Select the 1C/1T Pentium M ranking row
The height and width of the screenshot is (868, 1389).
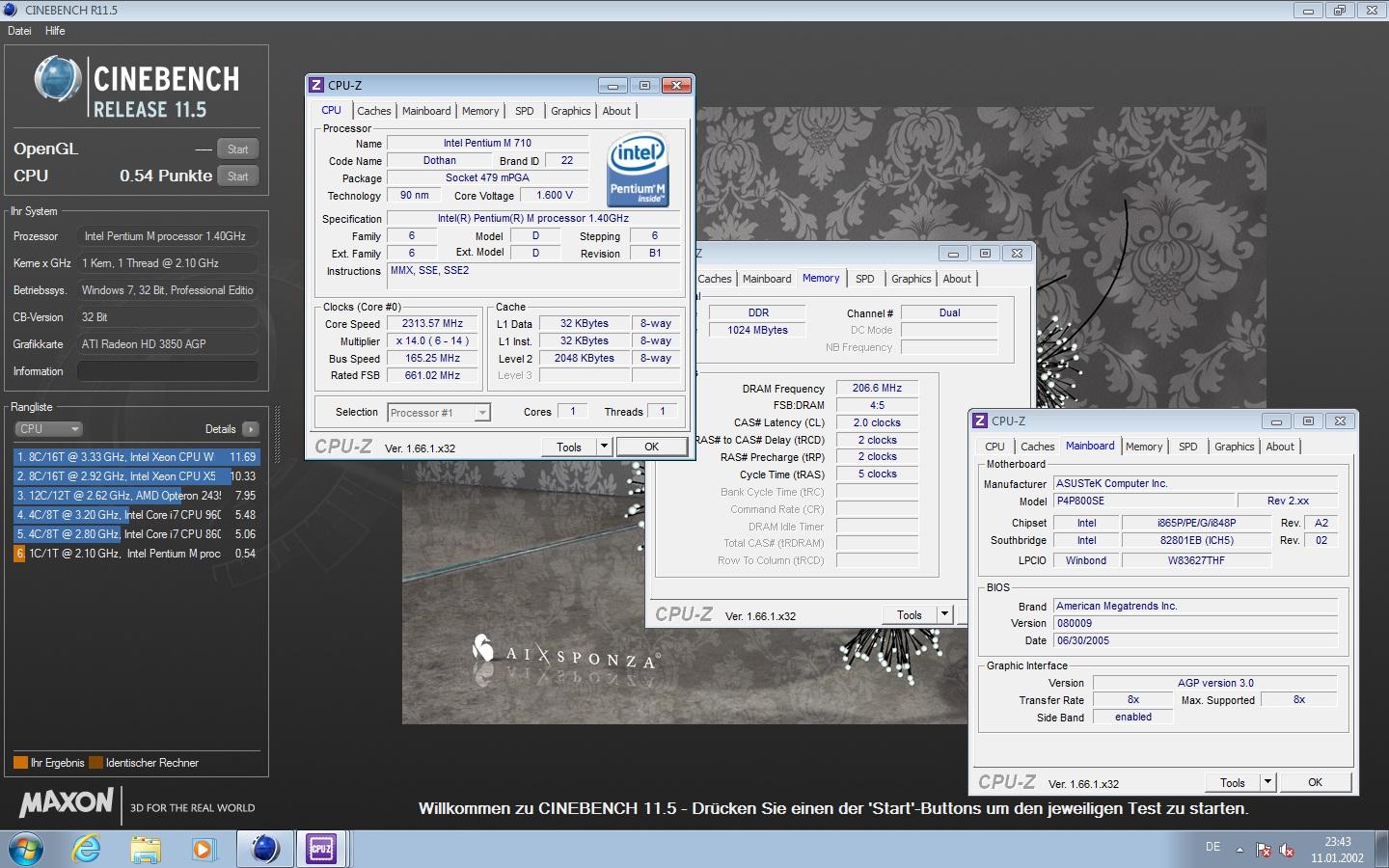click(136, 554)
